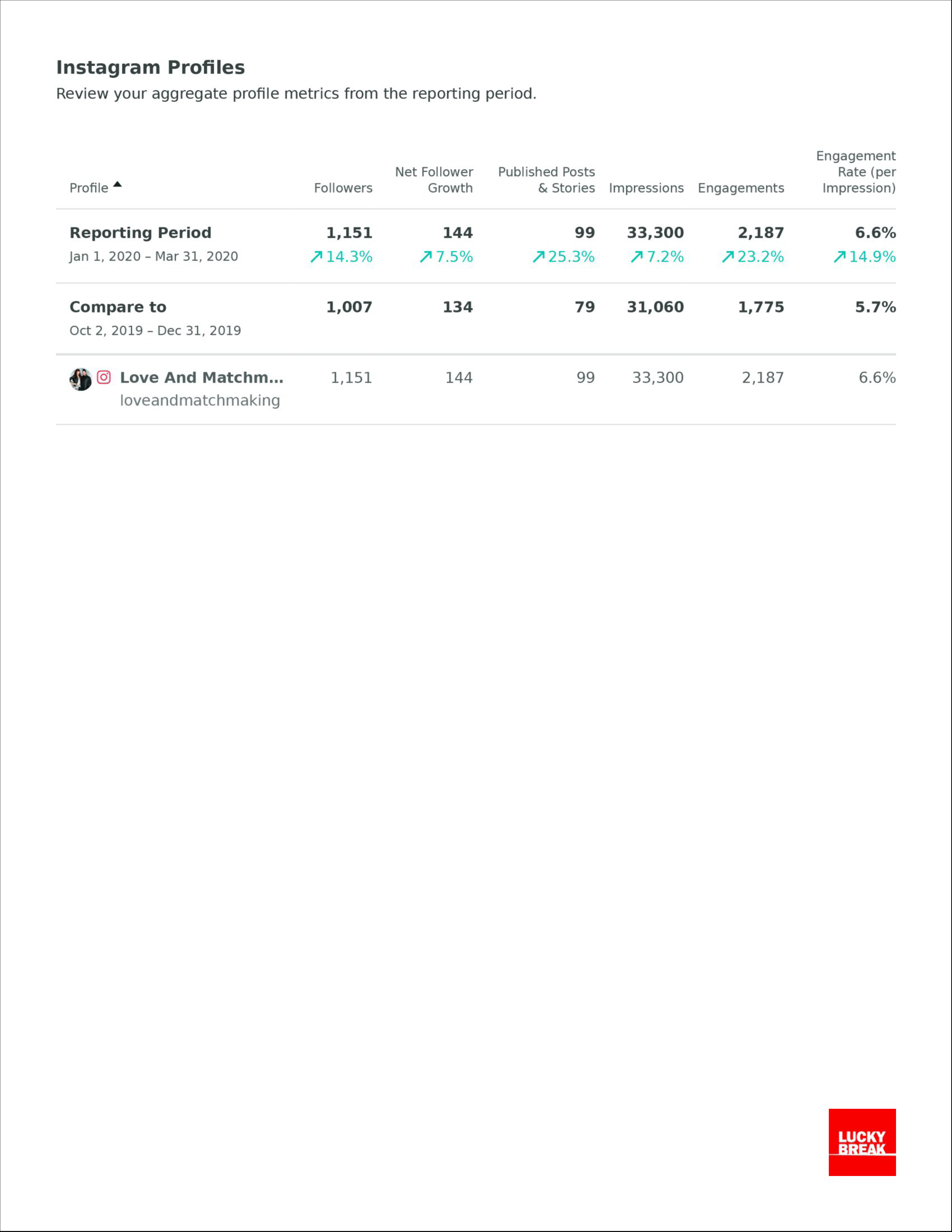Image resolution: width=952 pixels, height=1232 pixels.
Task: Click the Followers column header
Action: [343, 188]
